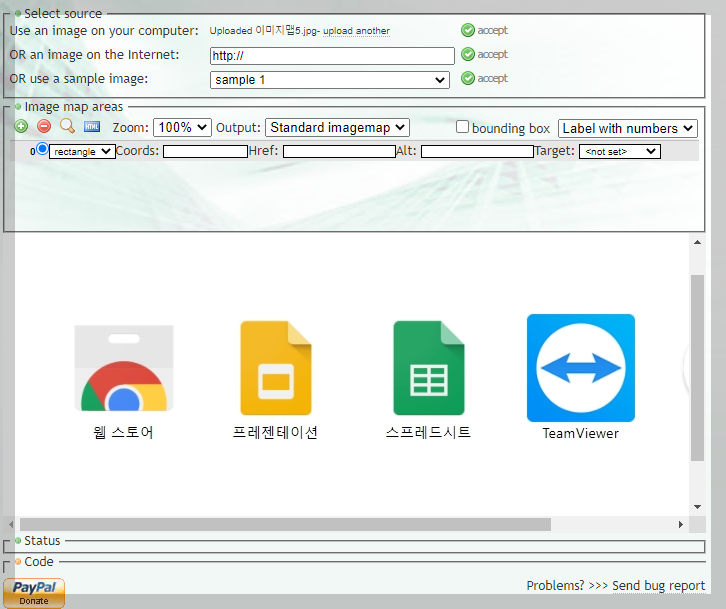Click the Code section heading

click(39, 561)
